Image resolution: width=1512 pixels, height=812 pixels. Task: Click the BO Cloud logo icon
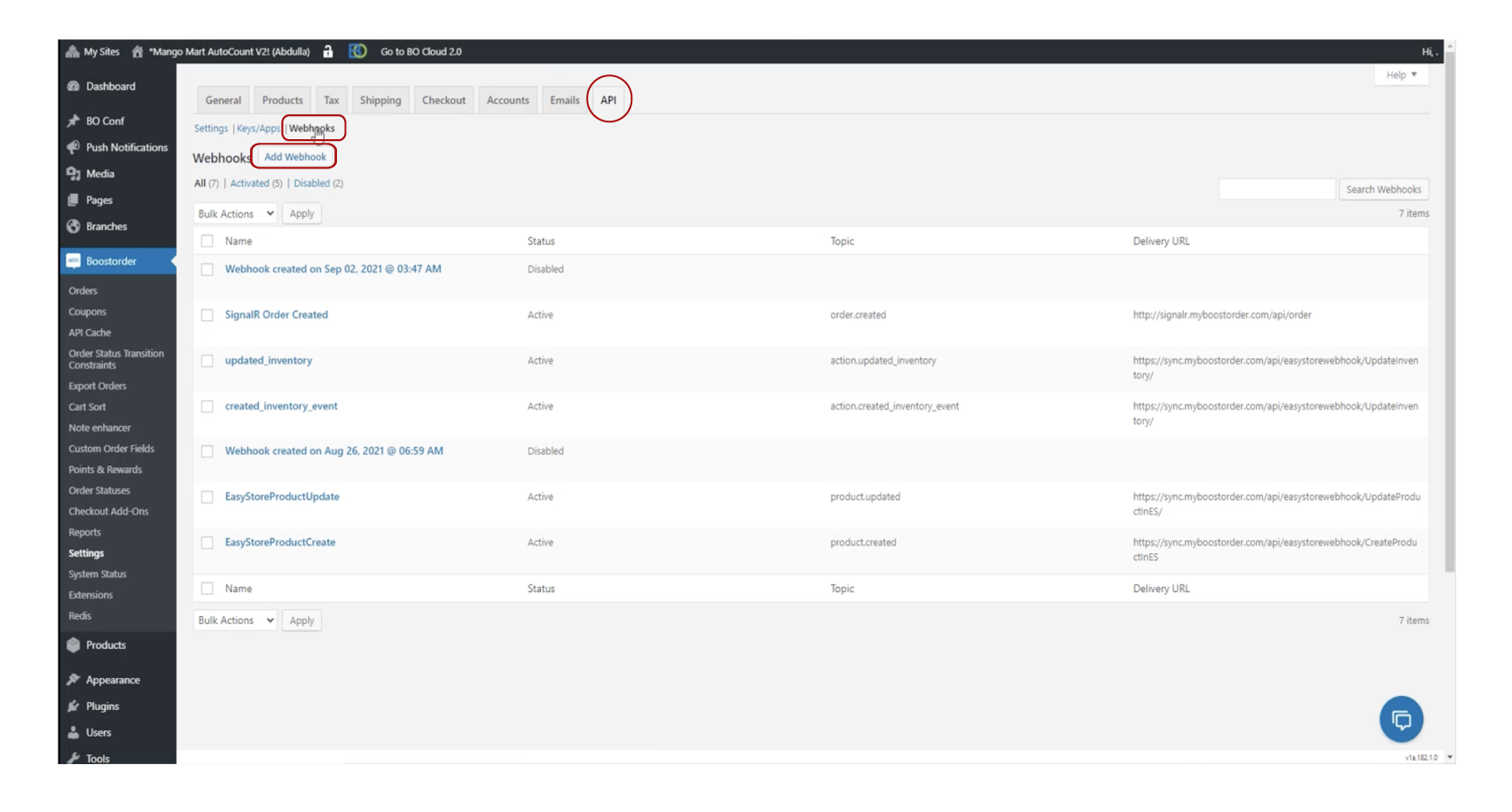(357, 51)
